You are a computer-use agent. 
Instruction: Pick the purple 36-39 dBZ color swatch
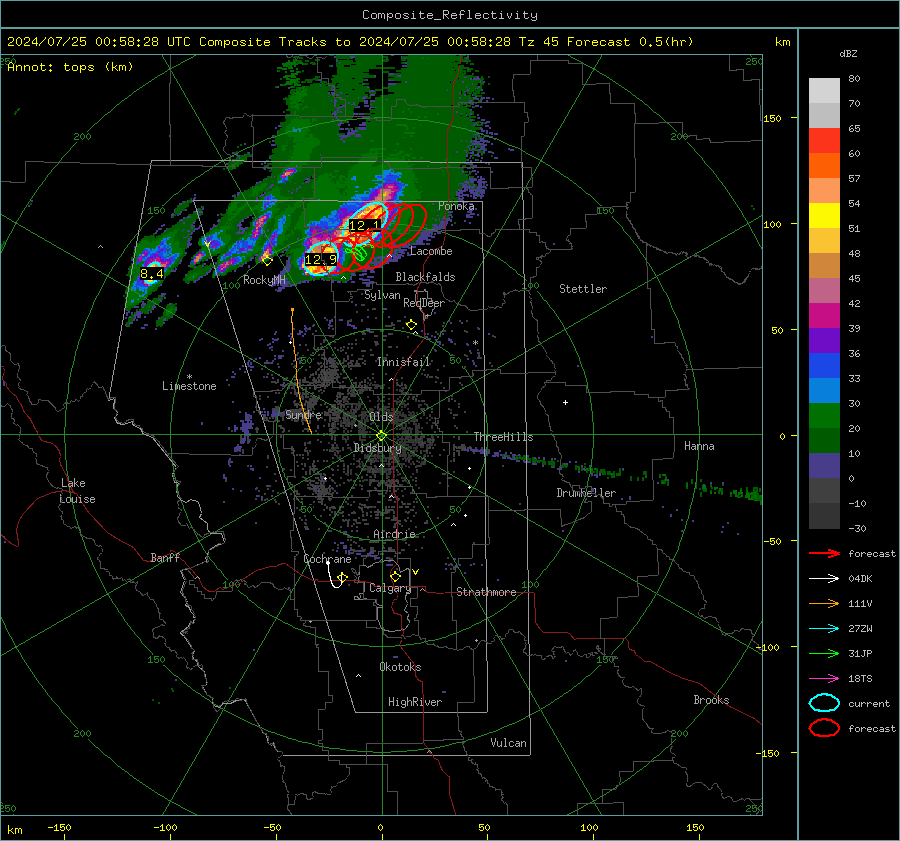pyautogui.click(x=824, y=341)
